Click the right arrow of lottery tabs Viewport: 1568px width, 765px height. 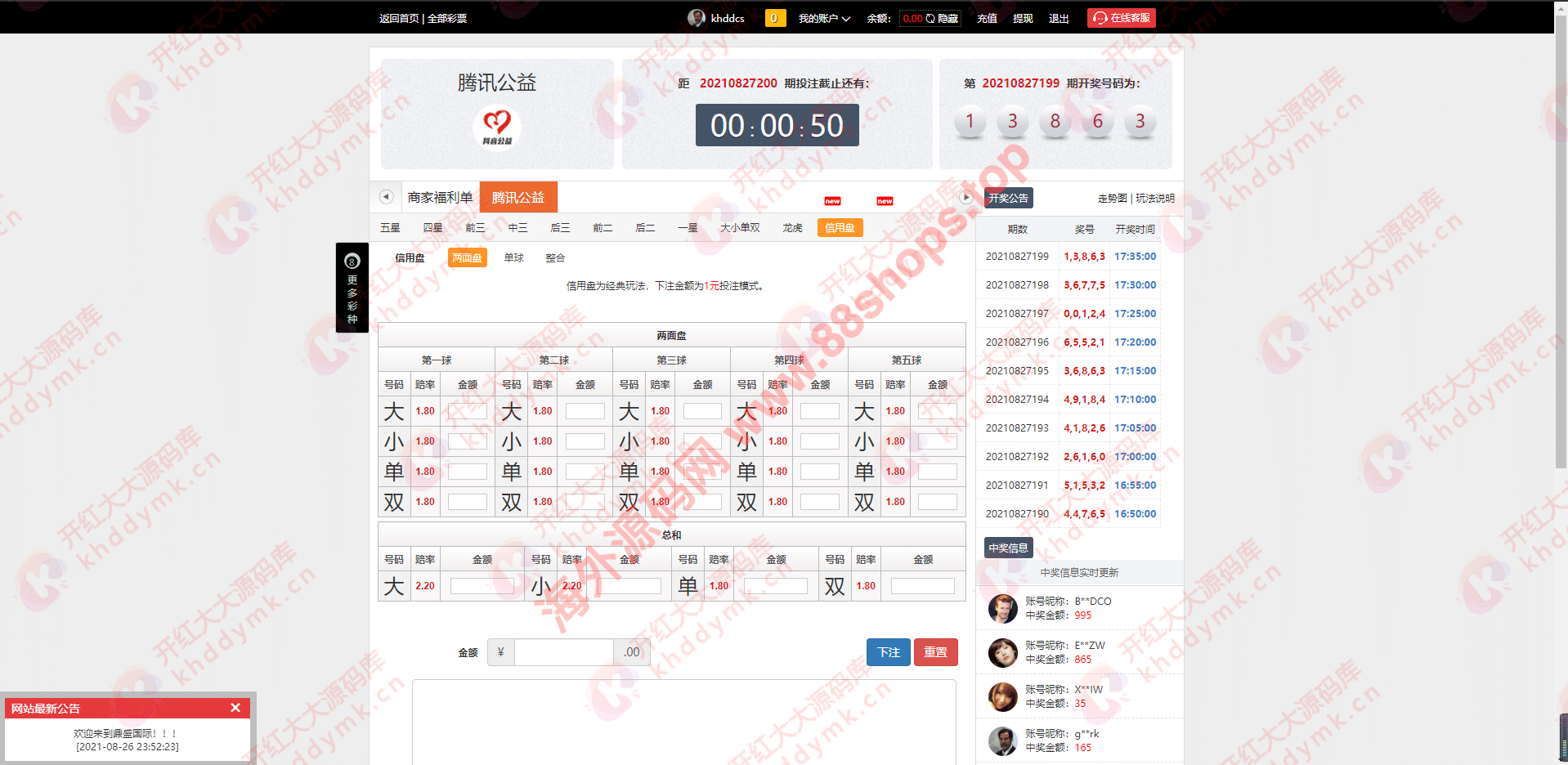[x=965, y=197]
